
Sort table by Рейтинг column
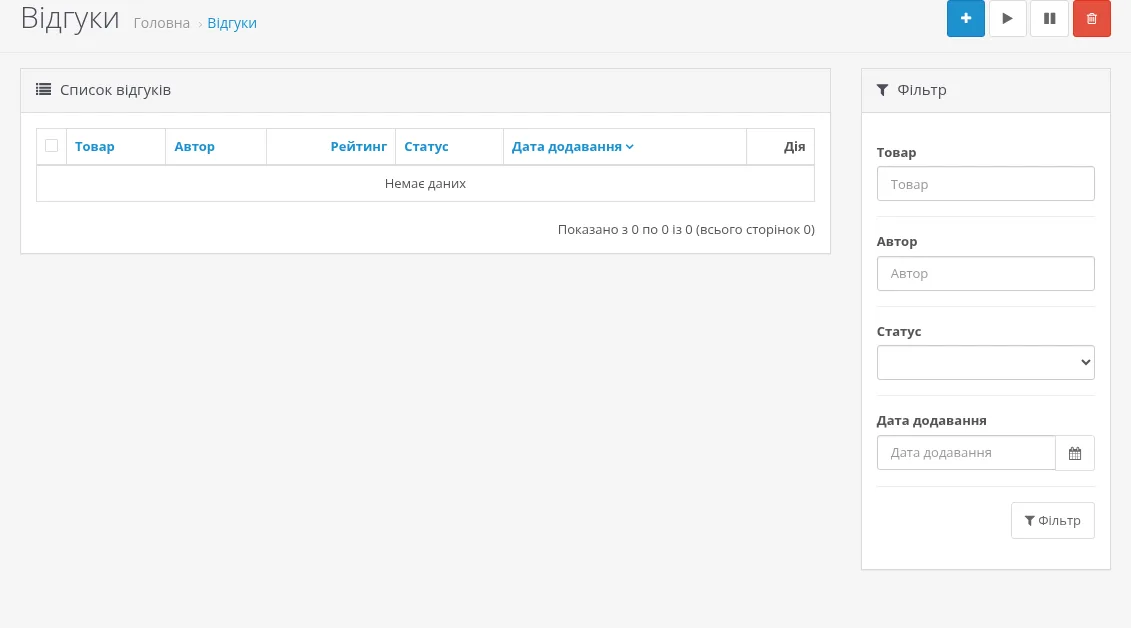click(x=358, y=146)
